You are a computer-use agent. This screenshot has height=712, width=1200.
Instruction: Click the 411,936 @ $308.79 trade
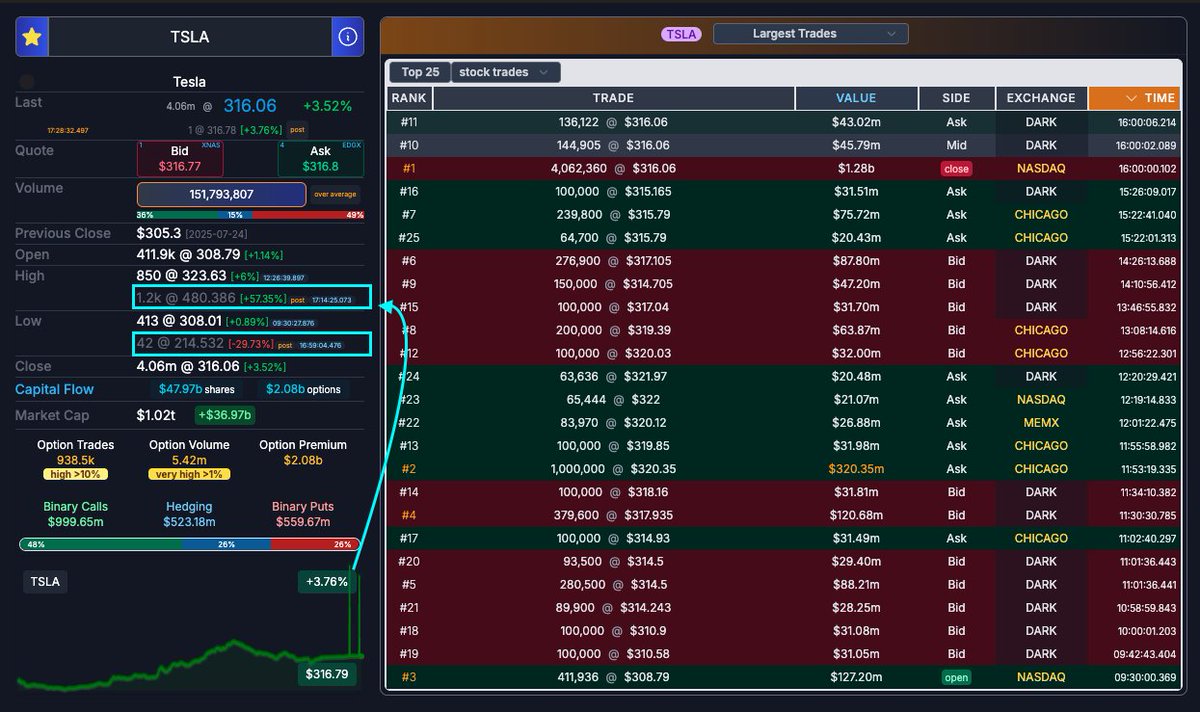coord(613,677)
